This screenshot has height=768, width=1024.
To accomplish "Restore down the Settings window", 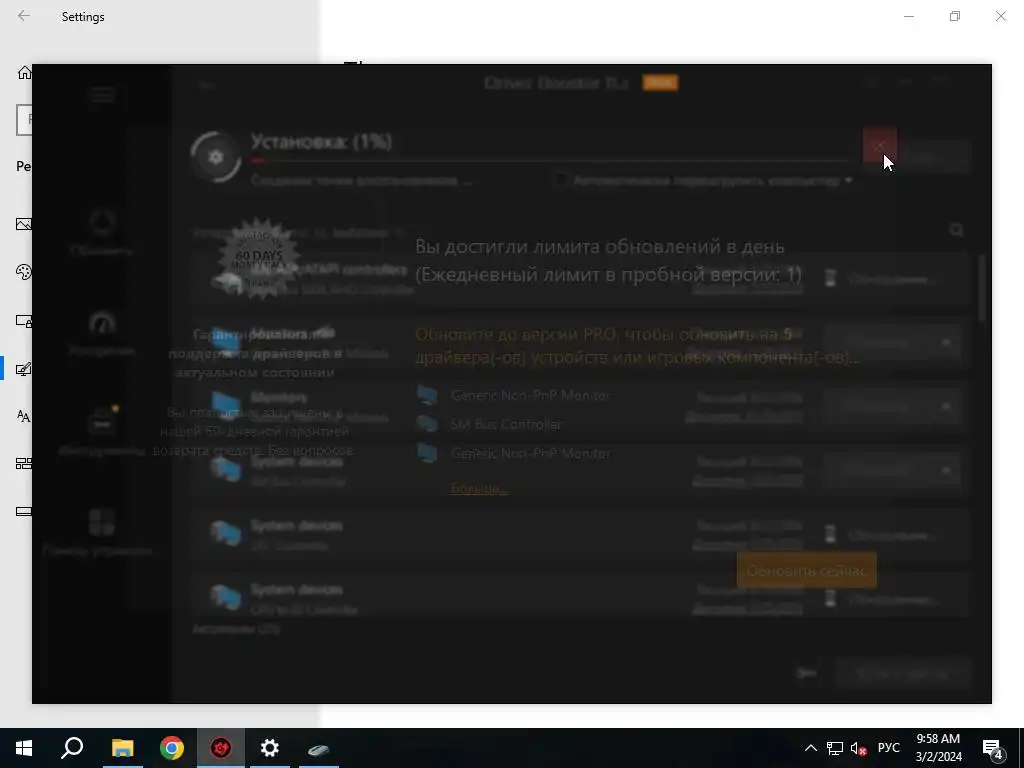I will click(x=955, y=16).
